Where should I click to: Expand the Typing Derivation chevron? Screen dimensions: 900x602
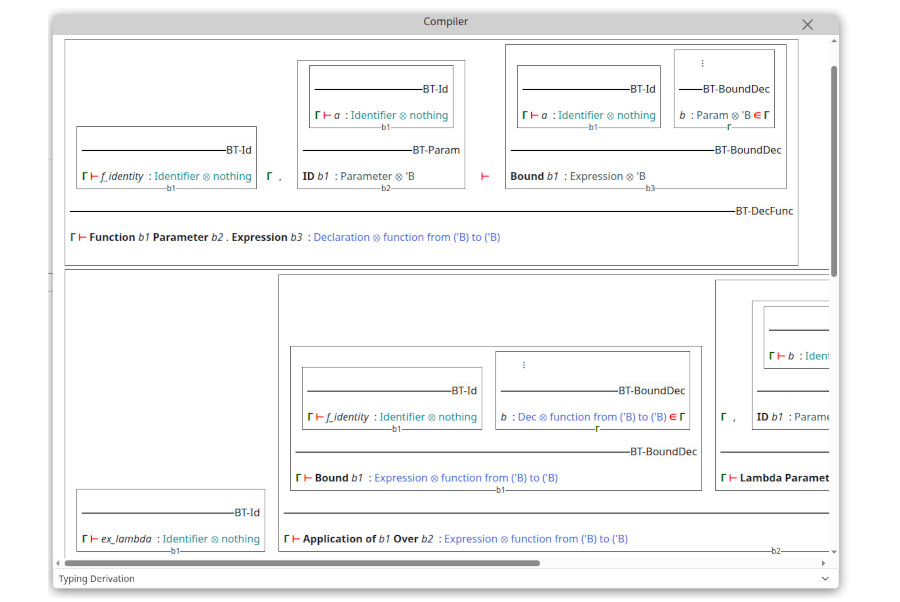click(x=824, y=579)
